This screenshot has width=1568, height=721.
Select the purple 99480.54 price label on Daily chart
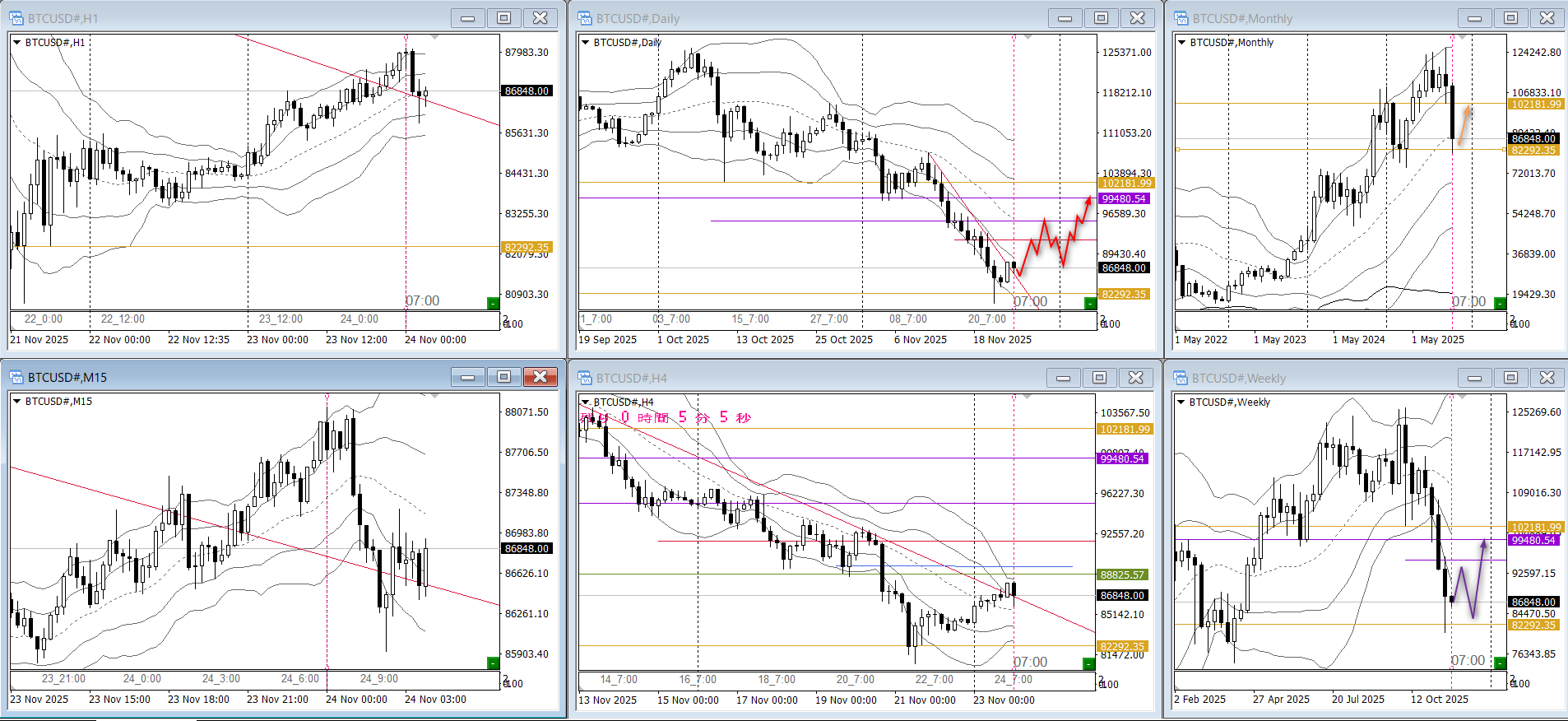[1124, 198]
